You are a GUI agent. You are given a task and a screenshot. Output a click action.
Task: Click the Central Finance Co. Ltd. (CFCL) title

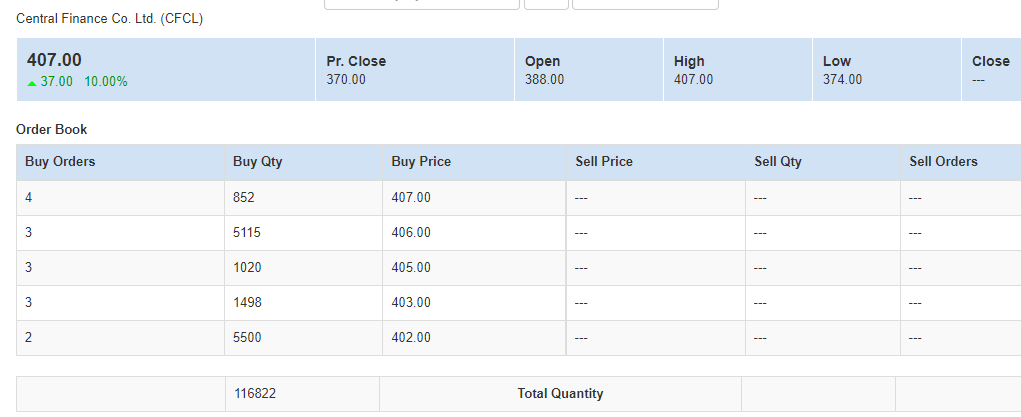pyautogui.click(x=109, y=19)
